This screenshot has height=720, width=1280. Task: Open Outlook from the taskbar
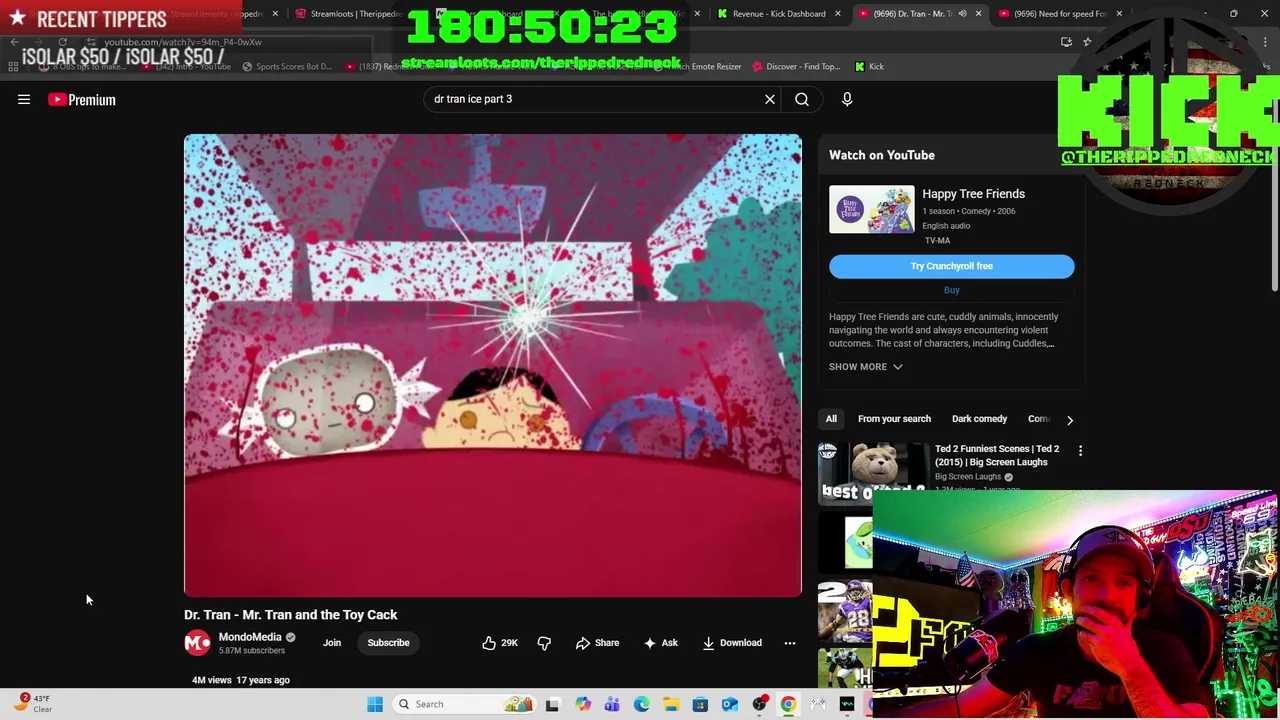730,704
